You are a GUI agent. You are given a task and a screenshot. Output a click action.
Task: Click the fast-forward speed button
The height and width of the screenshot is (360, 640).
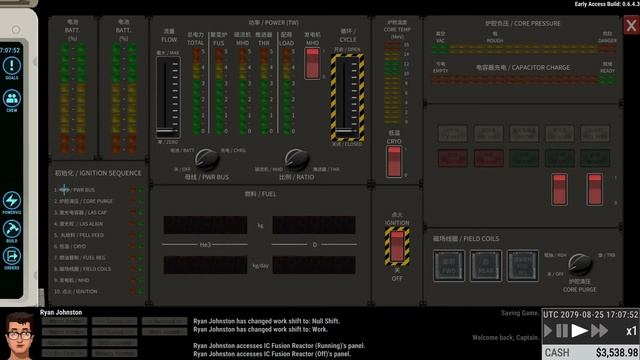(600, 331)
